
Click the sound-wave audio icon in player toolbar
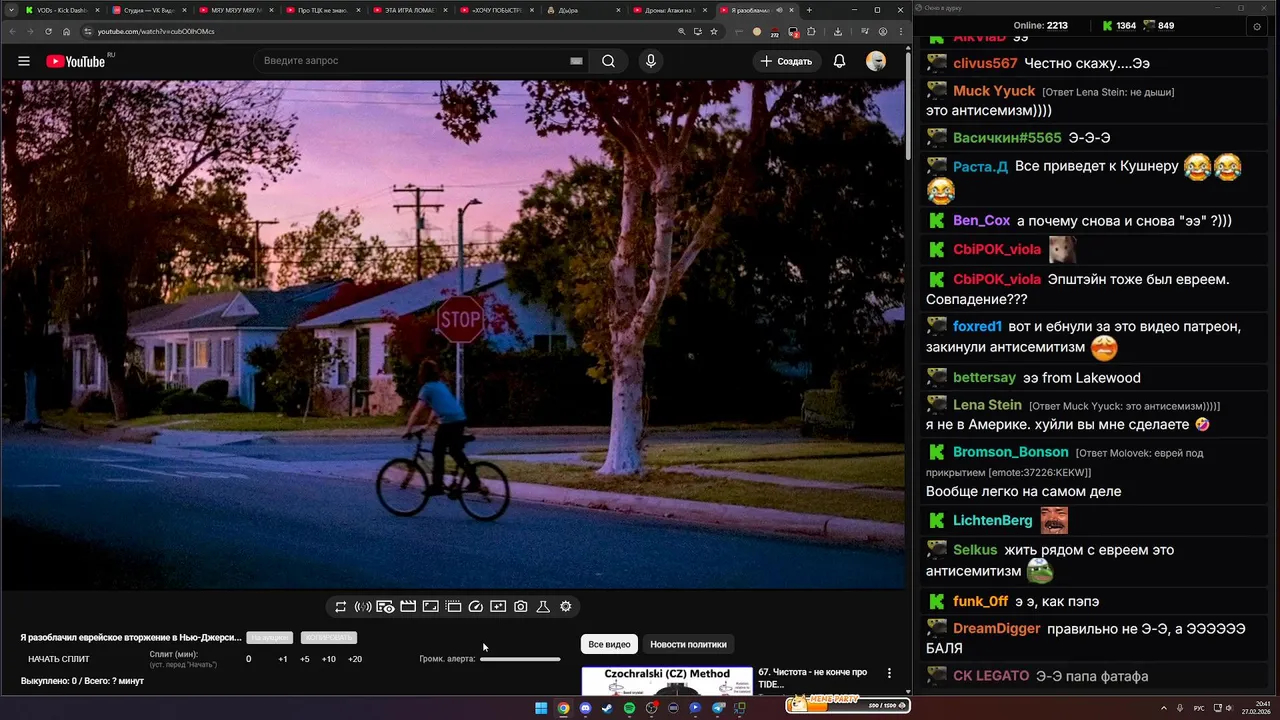(x=363, y=607)
